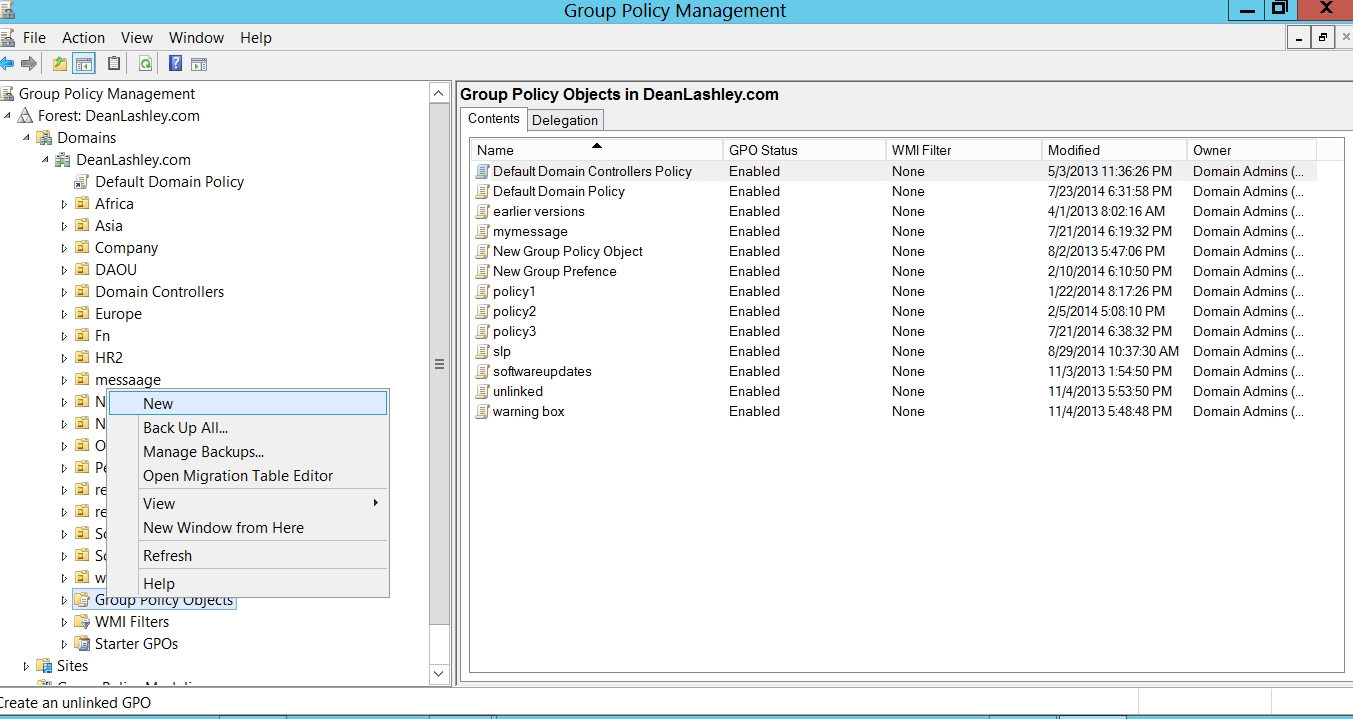The image size is (1353, 719).
Task: Click the Up One Level folder icon
Action: (x=60, y=64)
